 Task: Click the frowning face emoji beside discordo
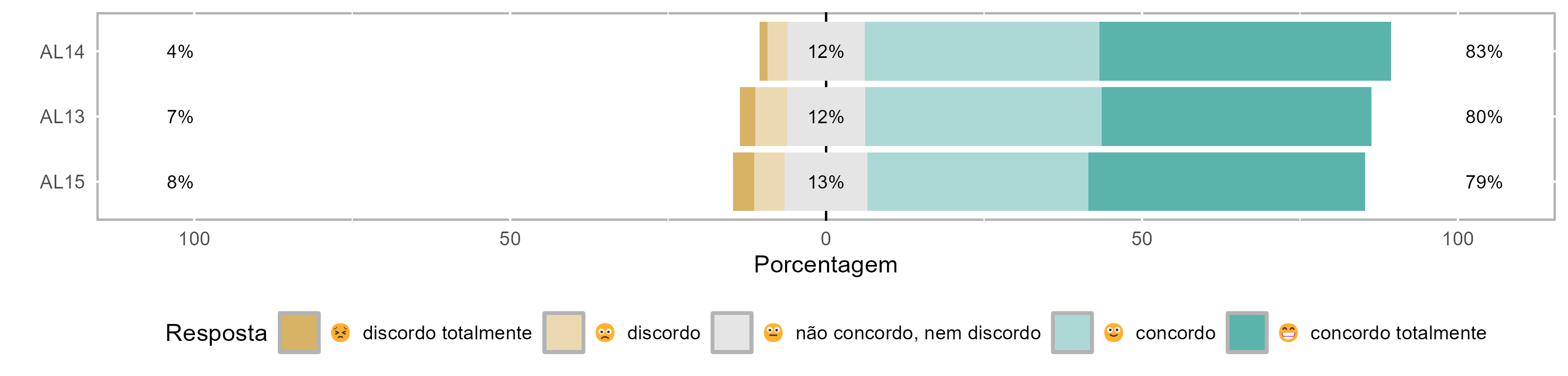point(604,333)
